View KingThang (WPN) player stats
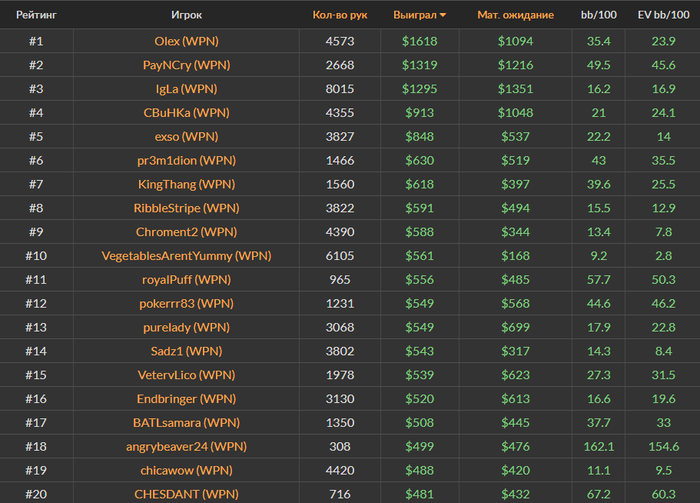700x503 pixels. 186,184
